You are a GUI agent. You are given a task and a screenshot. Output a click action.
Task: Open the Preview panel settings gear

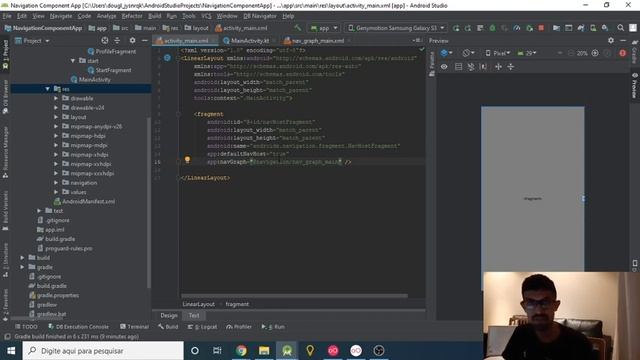tap(611, 40)
